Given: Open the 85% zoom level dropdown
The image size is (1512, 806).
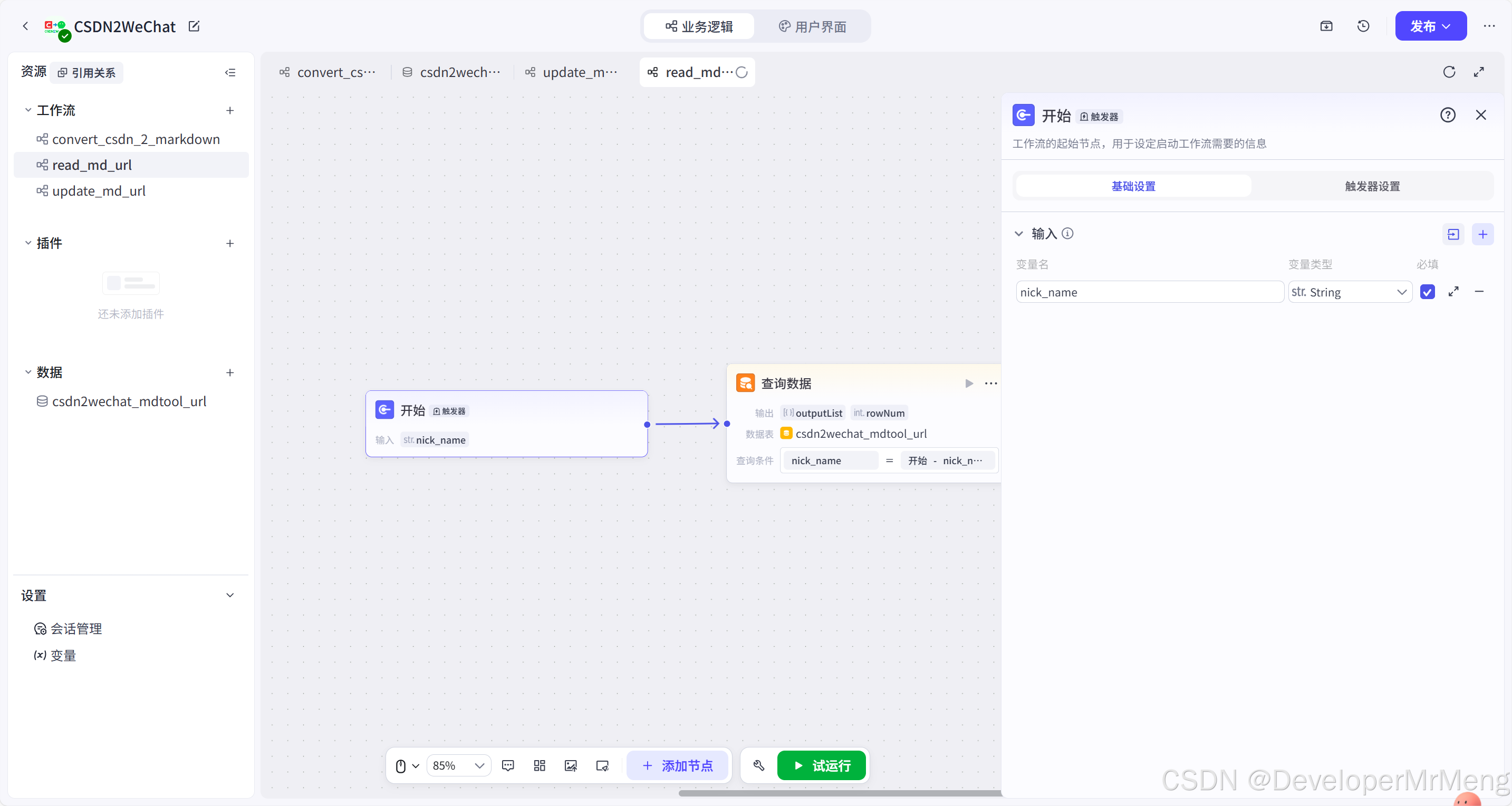Looking at the screenshot, I should click(x=459, y=765).
